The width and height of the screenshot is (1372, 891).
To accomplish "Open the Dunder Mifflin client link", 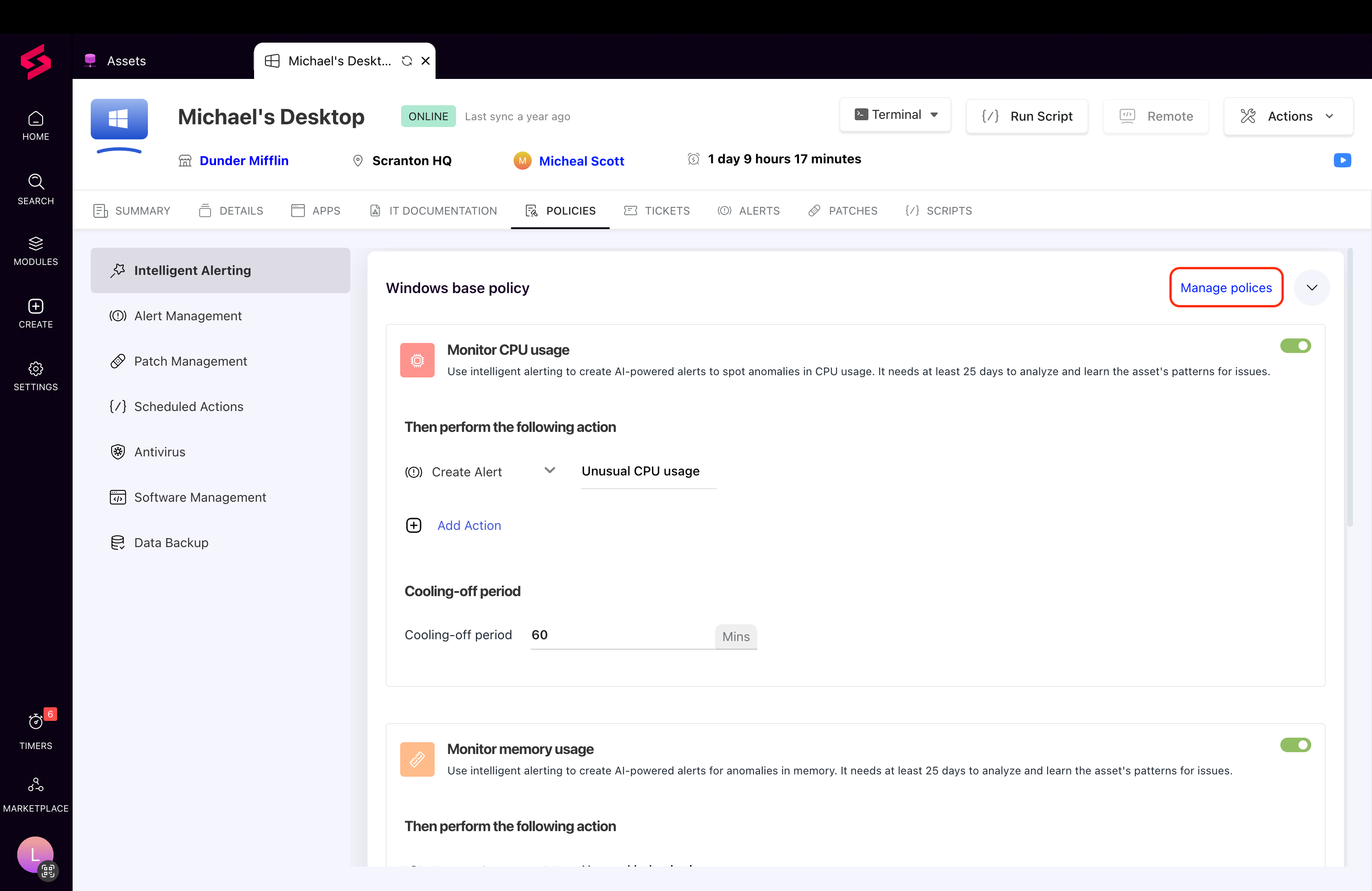I will 244,161.
